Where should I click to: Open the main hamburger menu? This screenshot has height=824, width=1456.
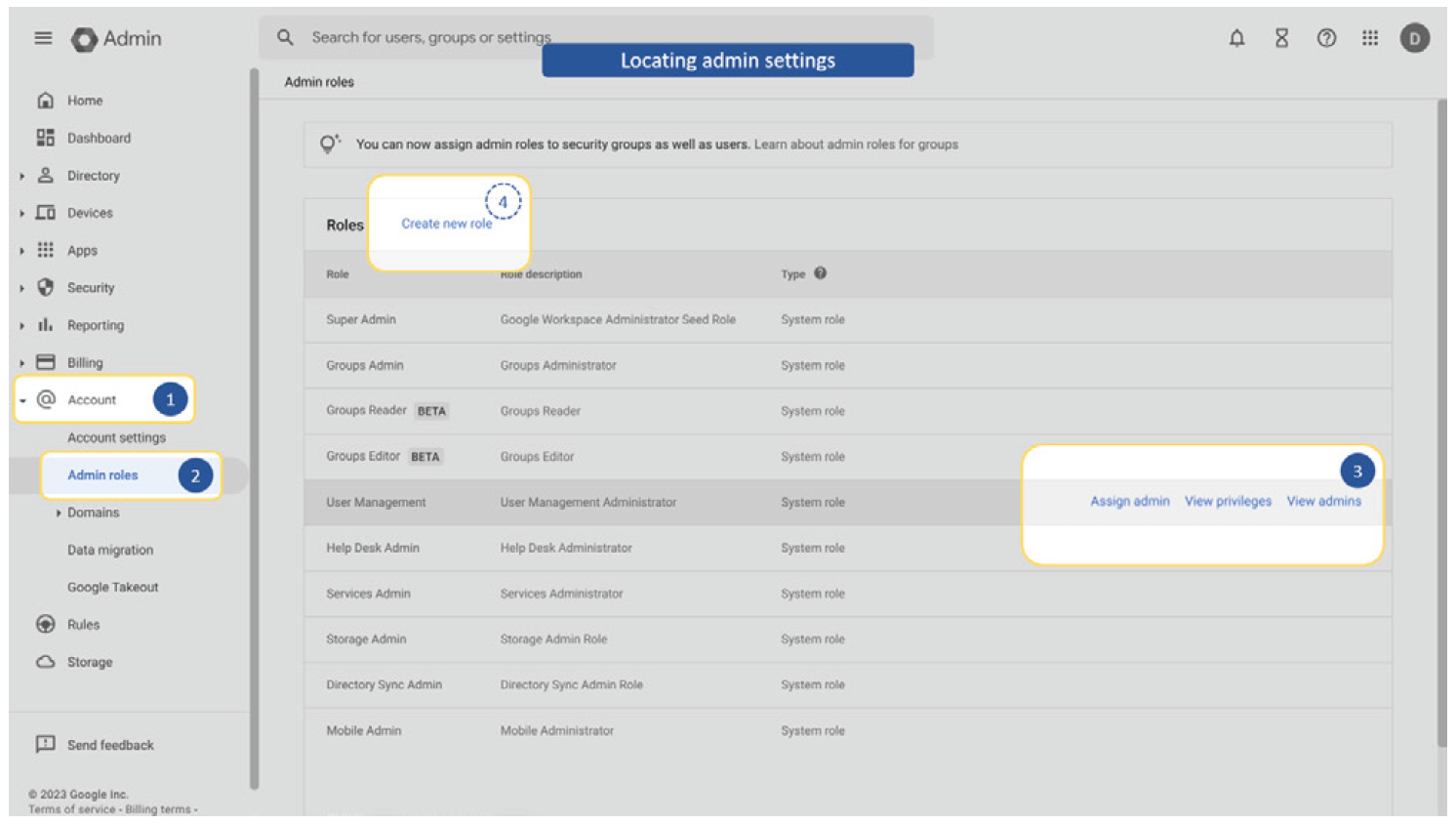click(x=43, y=38)
